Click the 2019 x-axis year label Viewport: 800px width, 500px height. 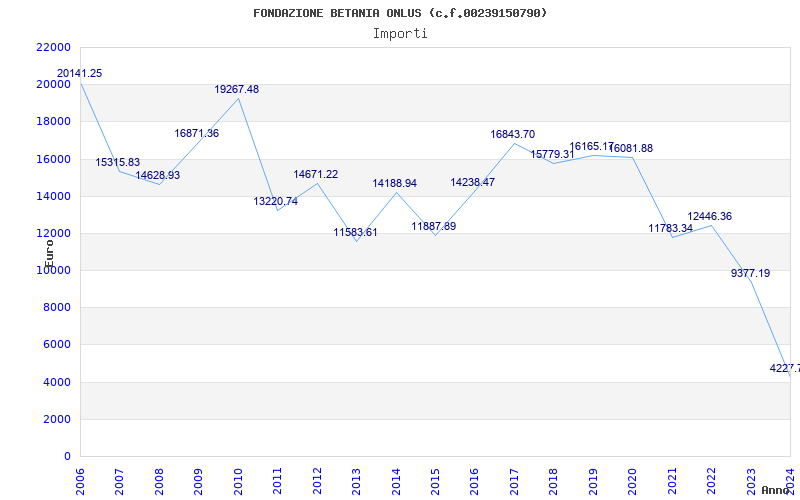593,482
